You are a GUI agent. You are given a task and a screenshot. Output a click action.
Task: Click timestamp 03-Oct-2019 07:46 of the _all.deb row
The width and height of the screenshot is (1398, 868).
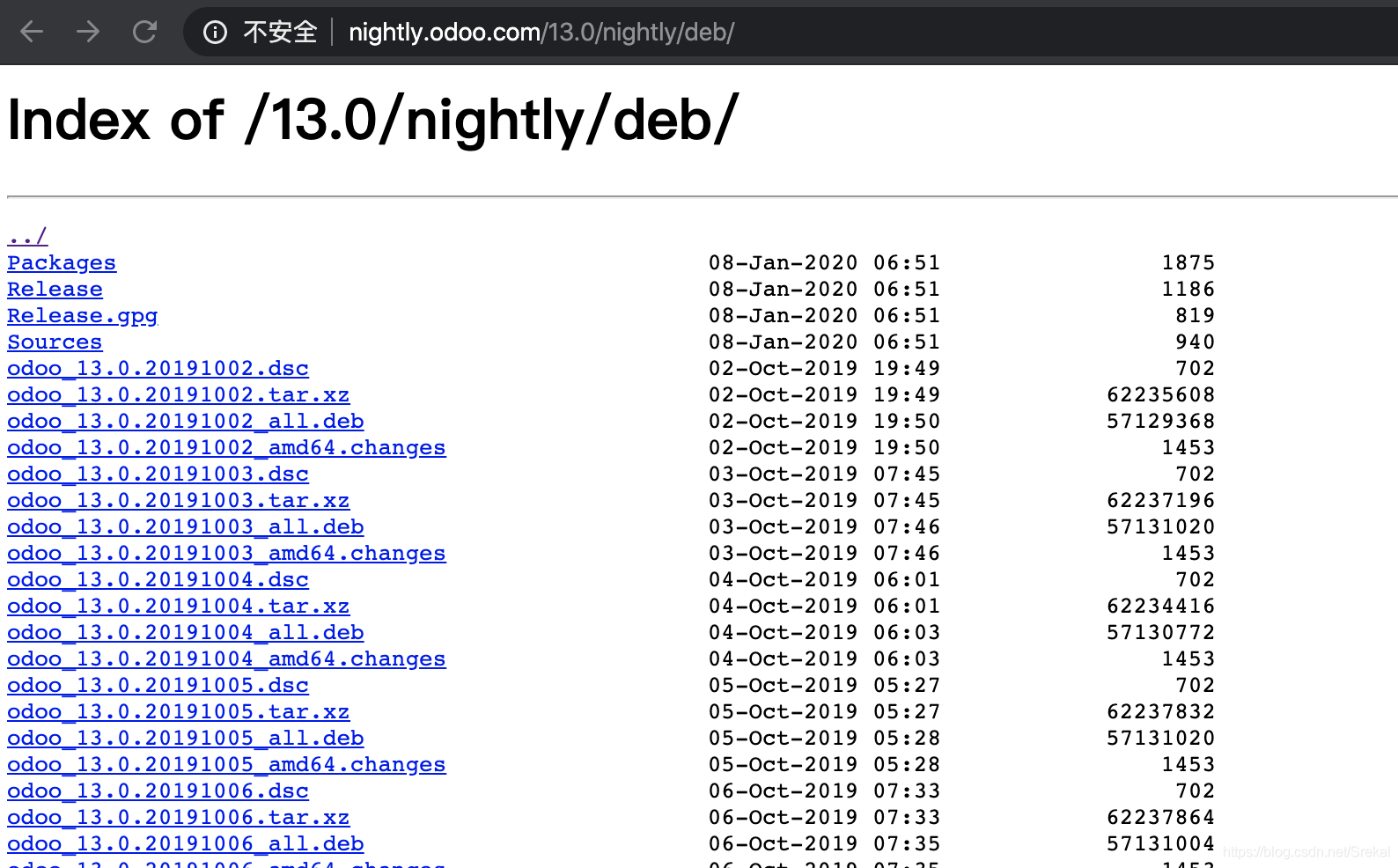click(x=825, y=526)
